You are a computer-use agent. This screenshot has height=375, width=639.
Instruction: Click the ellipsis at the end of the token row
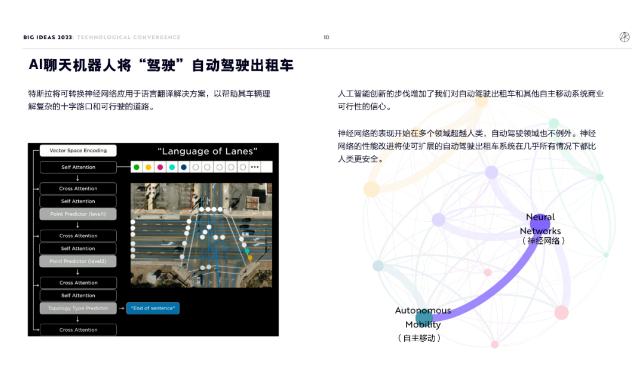pos(255,167)
